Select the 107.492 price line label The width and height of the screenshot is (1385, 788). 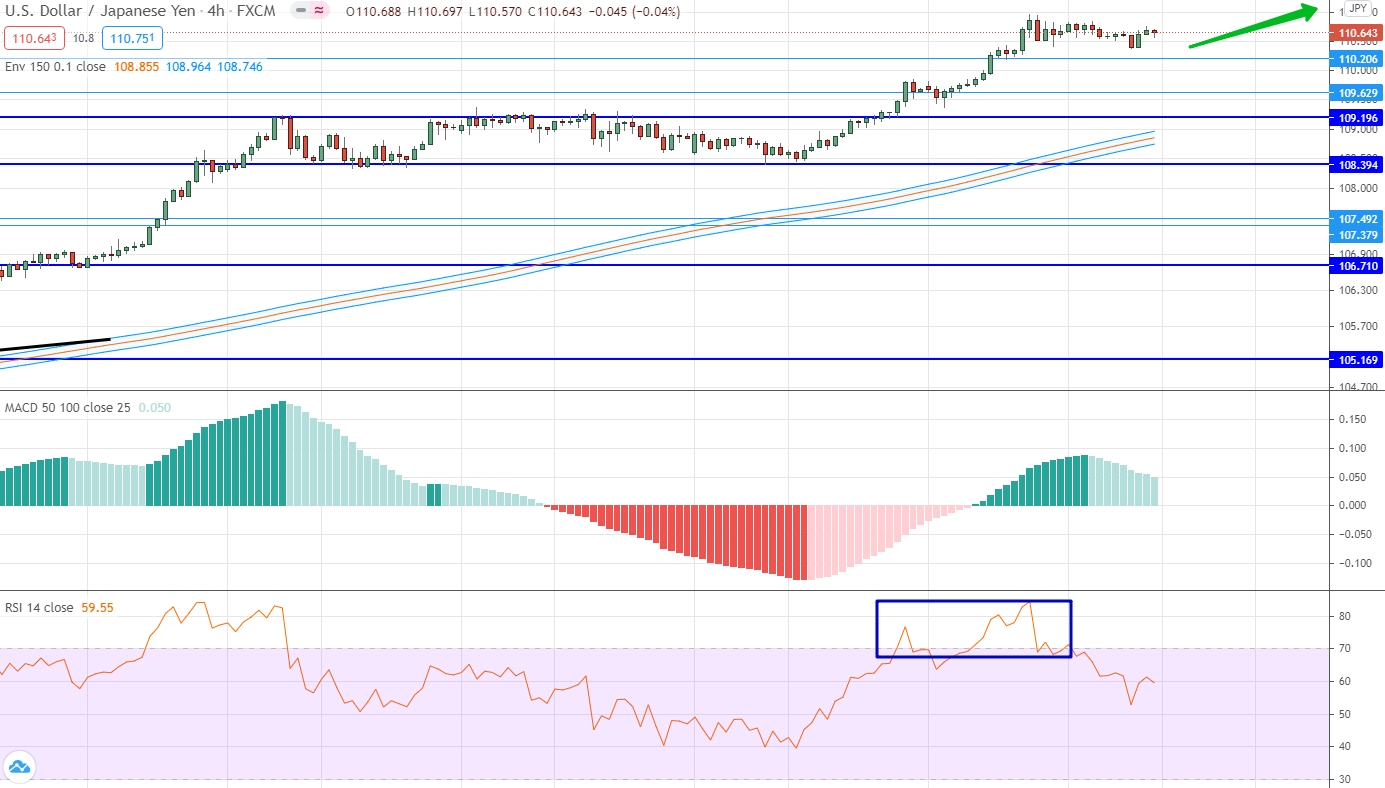(x=1357, y=218)
